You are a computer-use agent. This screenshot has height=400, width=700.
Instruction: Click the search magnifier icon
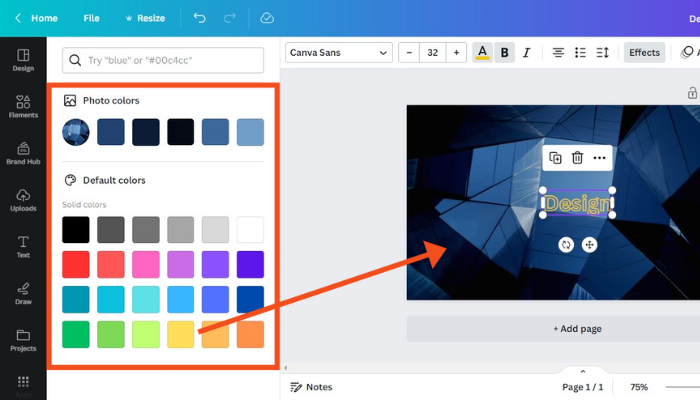tap(75, 60)
